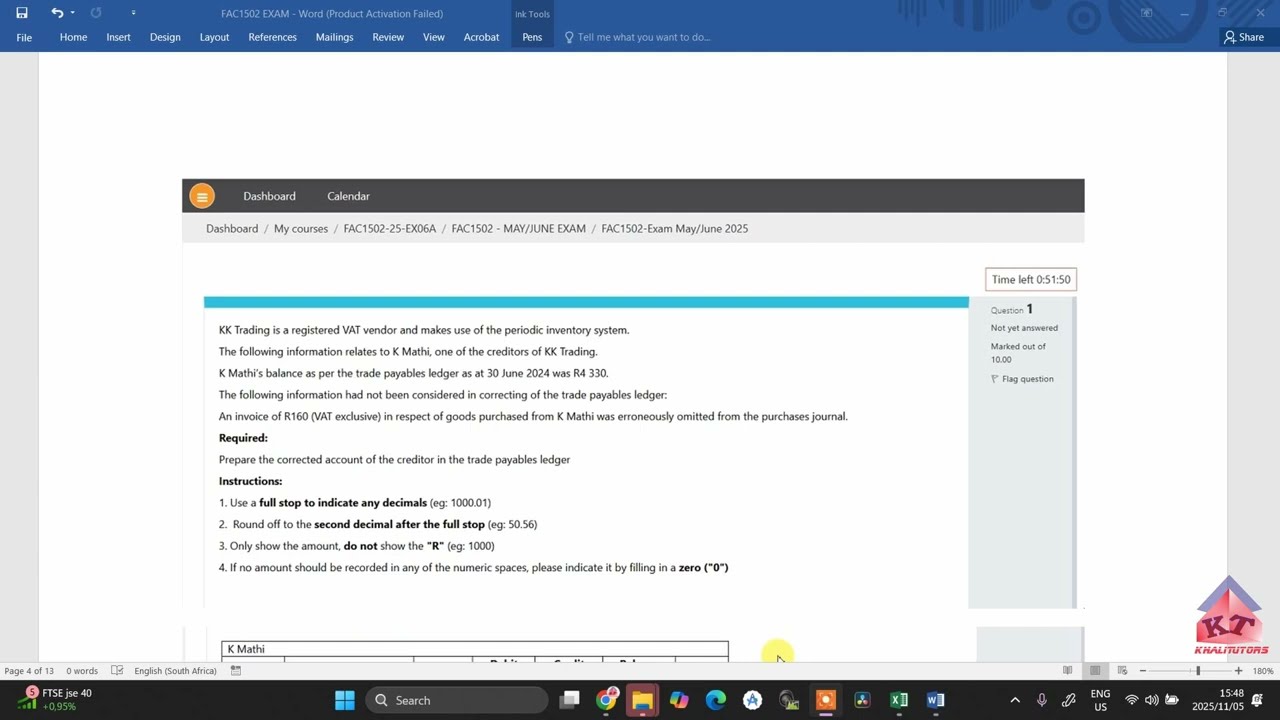The image size is (1280, 720).
Task: Click the Dashboard breadcrumb link
Action: [x=232, y=228]
